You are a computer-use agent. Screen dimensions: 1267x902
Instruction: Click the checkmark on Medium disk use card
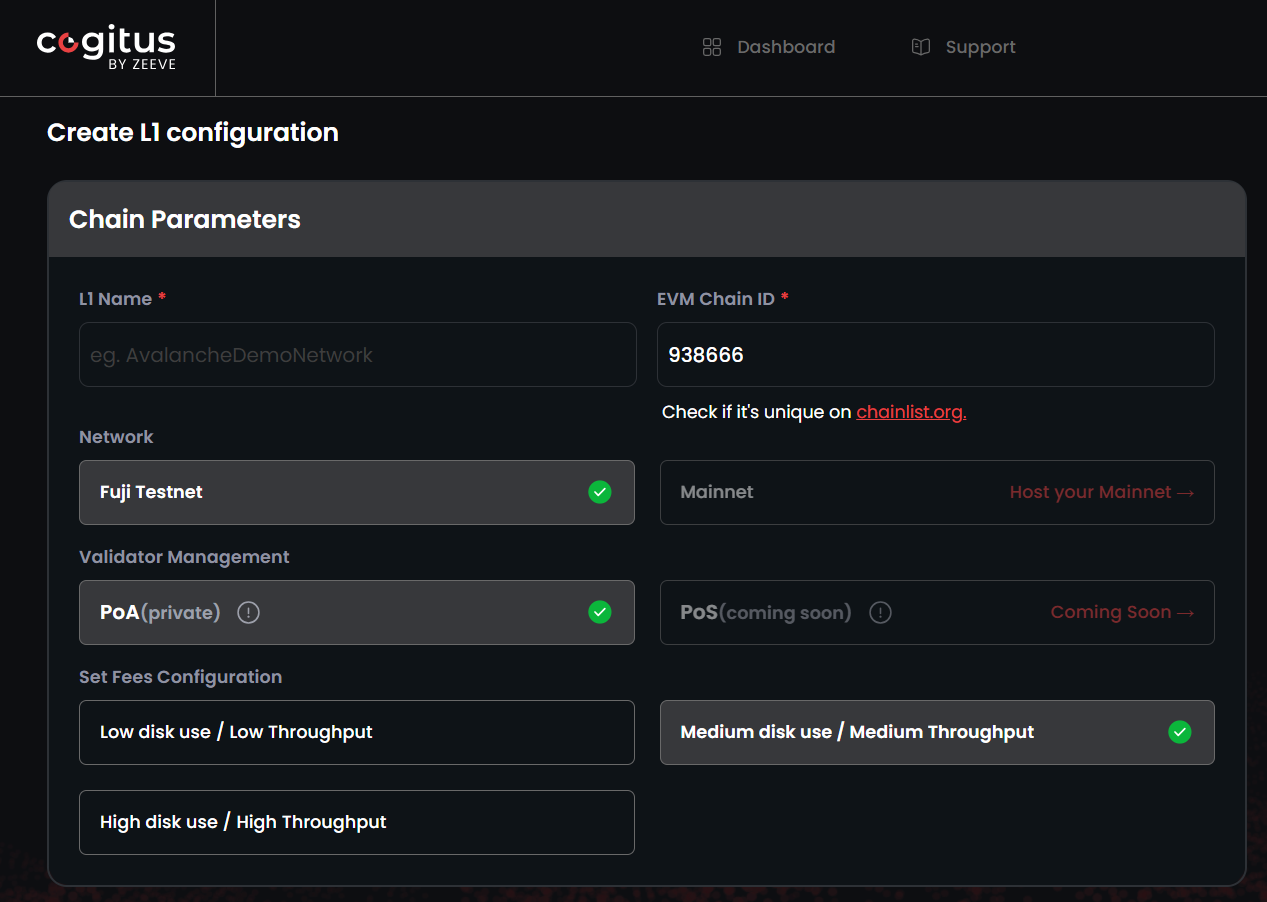(1179, 732)
